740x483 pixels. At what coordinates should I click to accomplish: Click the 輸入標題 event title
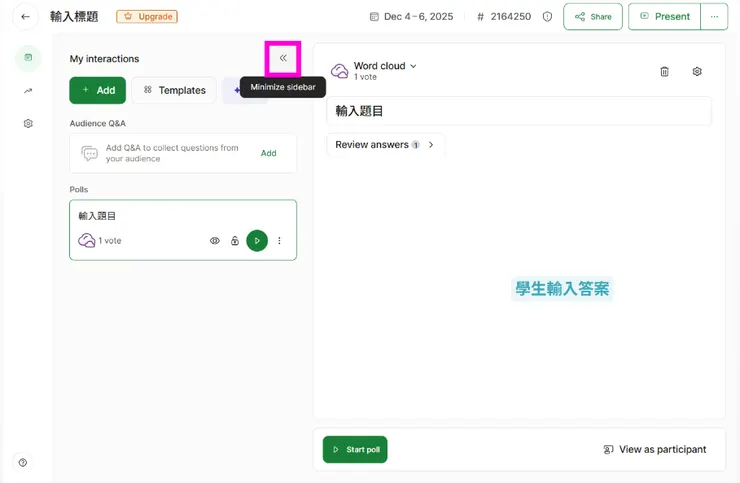click(74, 17)
